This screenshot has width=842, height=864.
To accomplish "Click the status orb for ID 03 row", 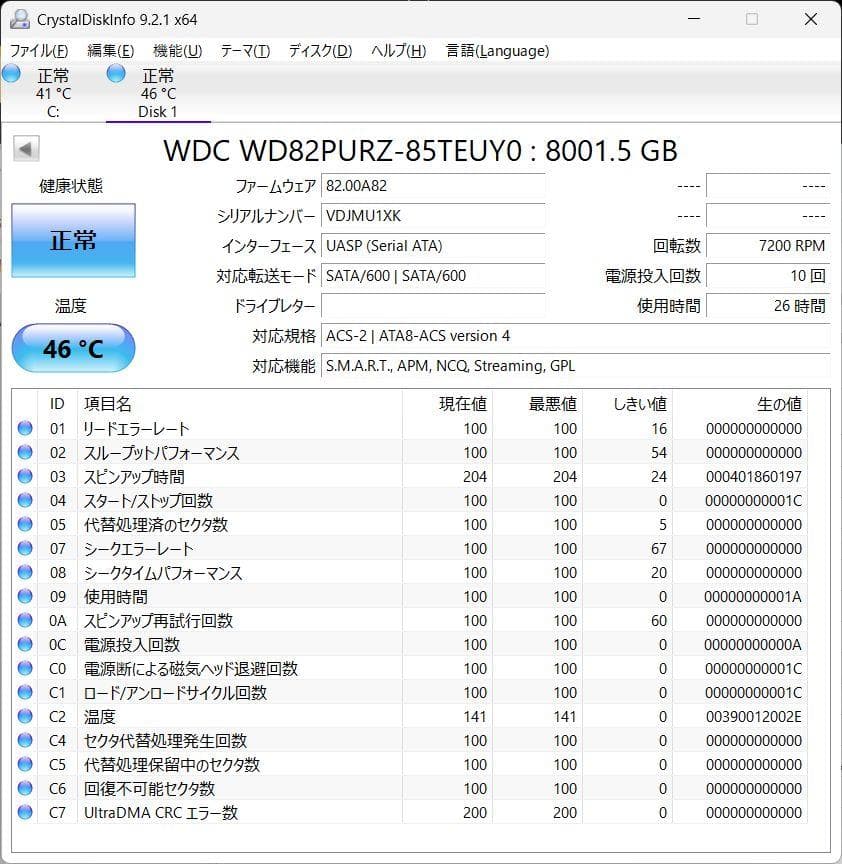I will pos(25,476).
